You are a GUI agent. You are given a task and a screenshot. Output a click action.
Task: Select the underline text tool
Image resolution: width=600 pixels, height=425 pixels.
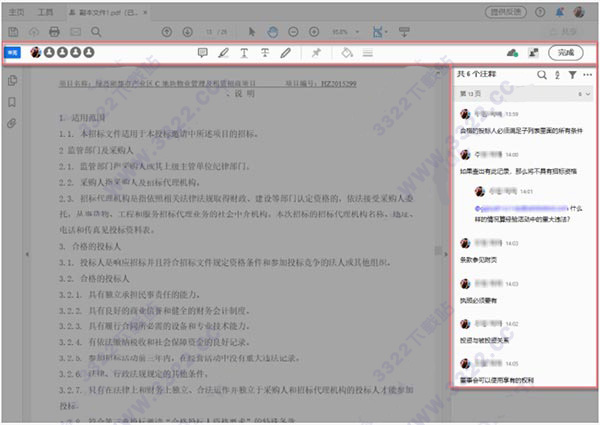[x=244, y=53]
